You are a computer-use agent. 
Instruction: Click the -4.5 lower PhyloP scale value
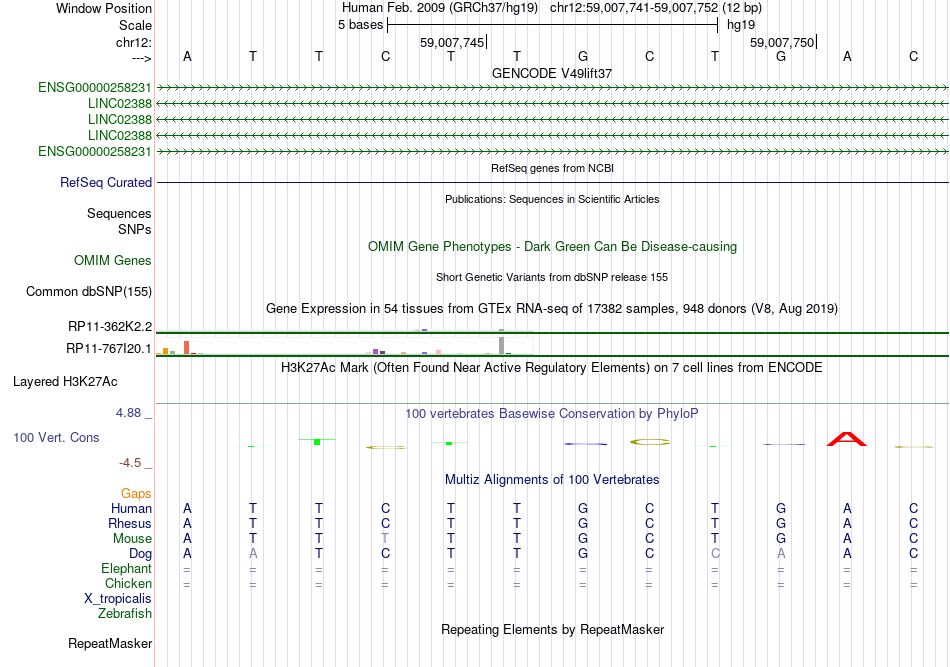pos(130,463)
